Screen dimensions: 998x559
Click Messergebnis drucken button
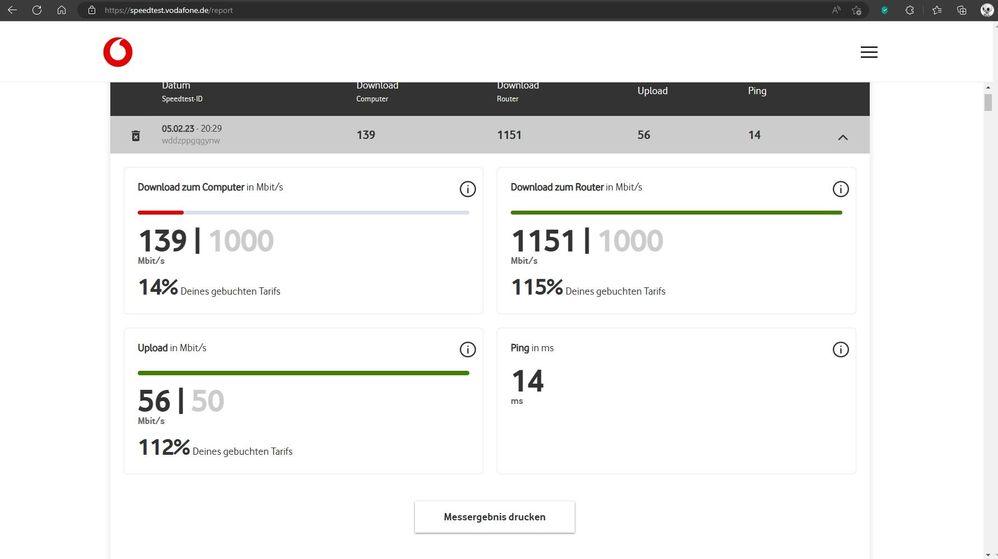(x=495, y=517)
